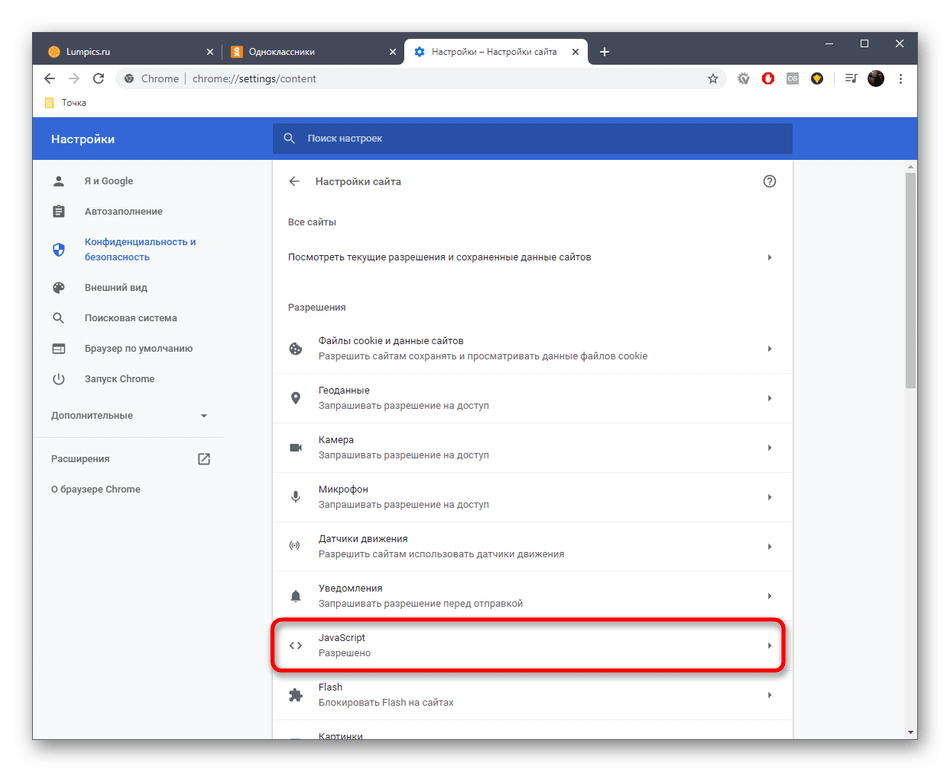Screen dimensions: 950x772
Task: Click the Поиск настроек search field
Action: point(532,139)
